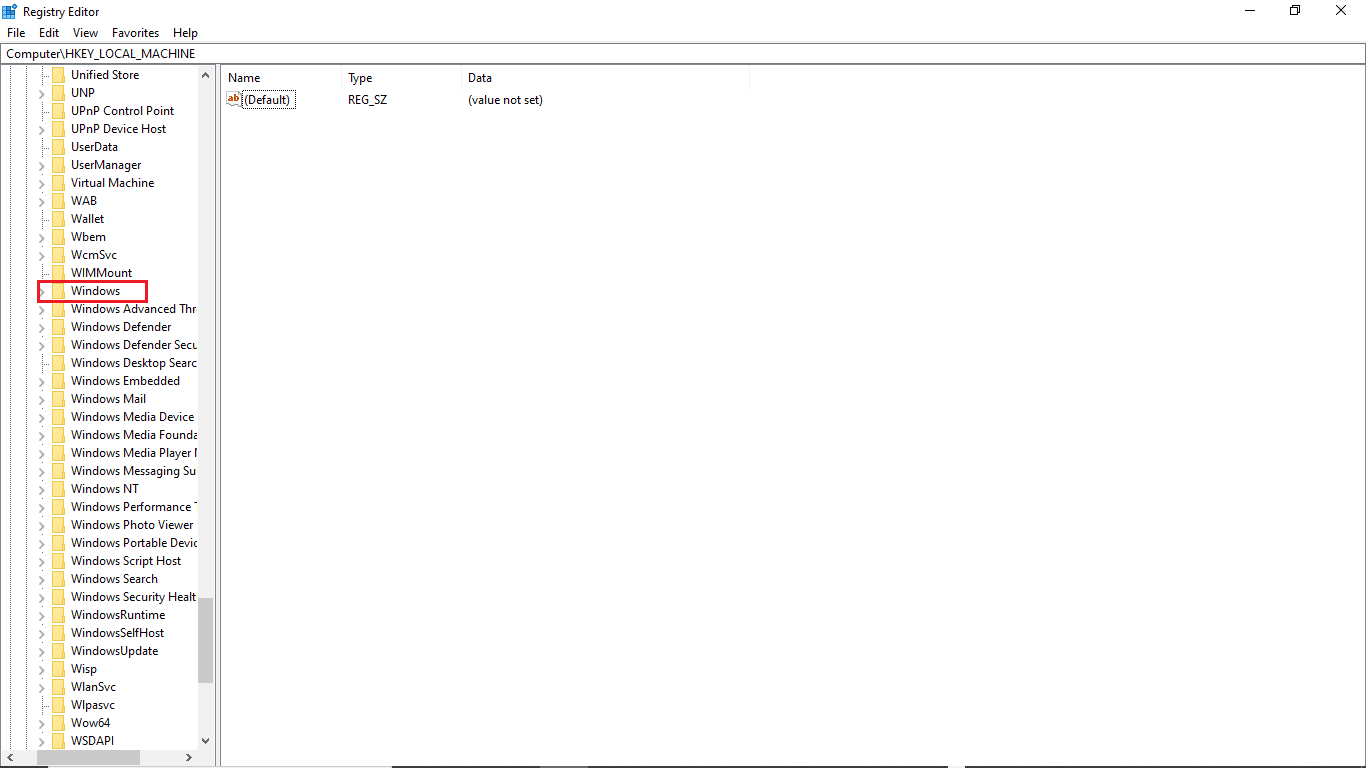Expand the UNP key
This screenshot has width=1366, height=768.
(42, 93)
